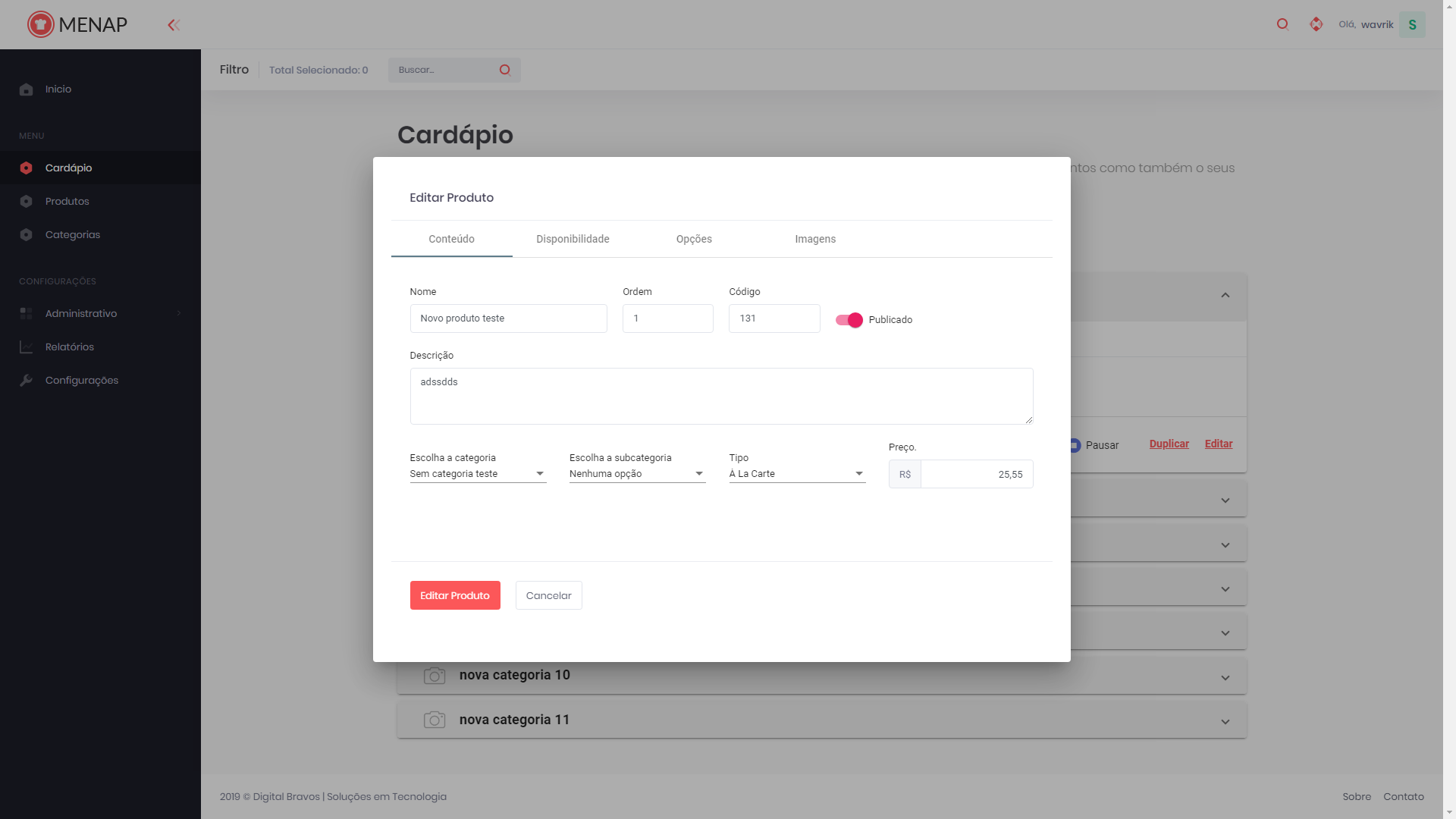Screen dimensions: 1456x819
Task: Open Inicio in the sidebar
Action: (100, 89)
